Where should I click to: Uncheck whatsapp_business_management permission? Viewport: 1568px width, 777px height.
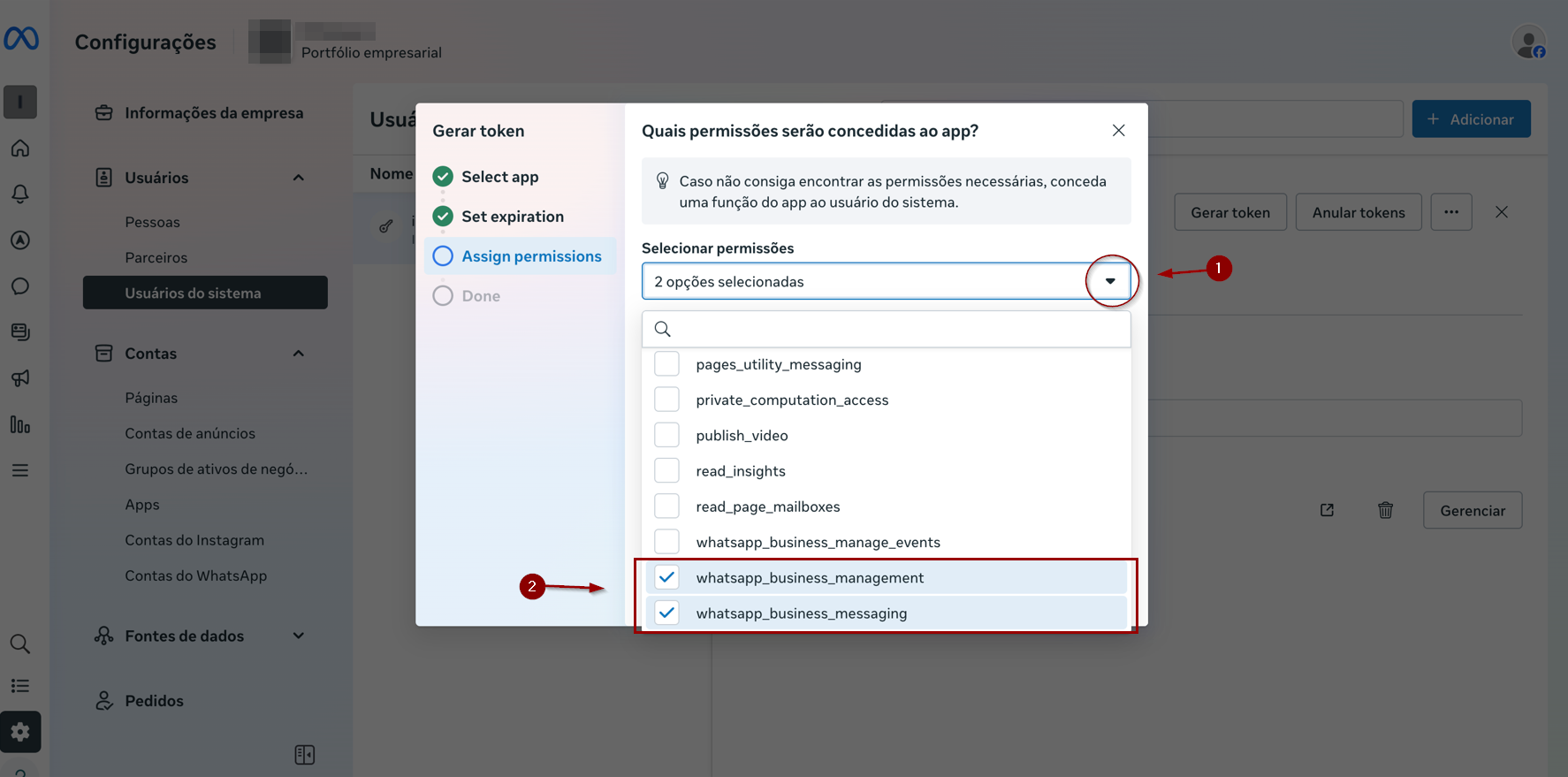point(667,578)
